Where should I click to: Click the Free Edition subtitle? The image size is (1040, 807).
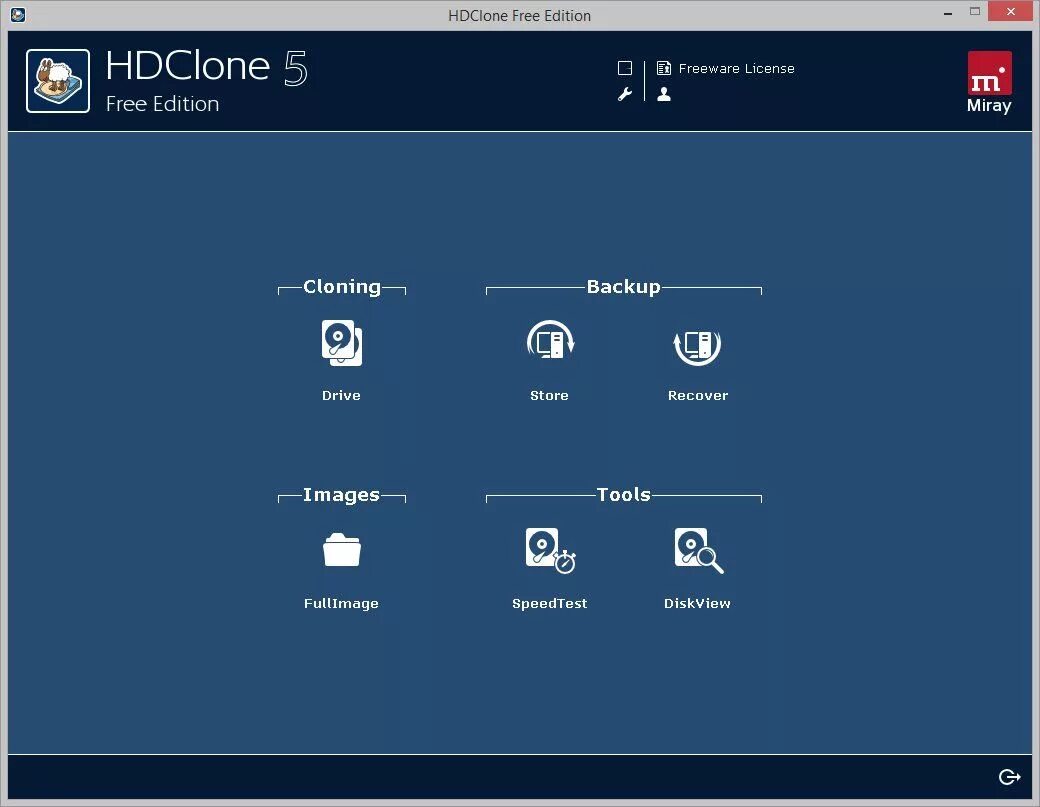click(x=162, y=104)
